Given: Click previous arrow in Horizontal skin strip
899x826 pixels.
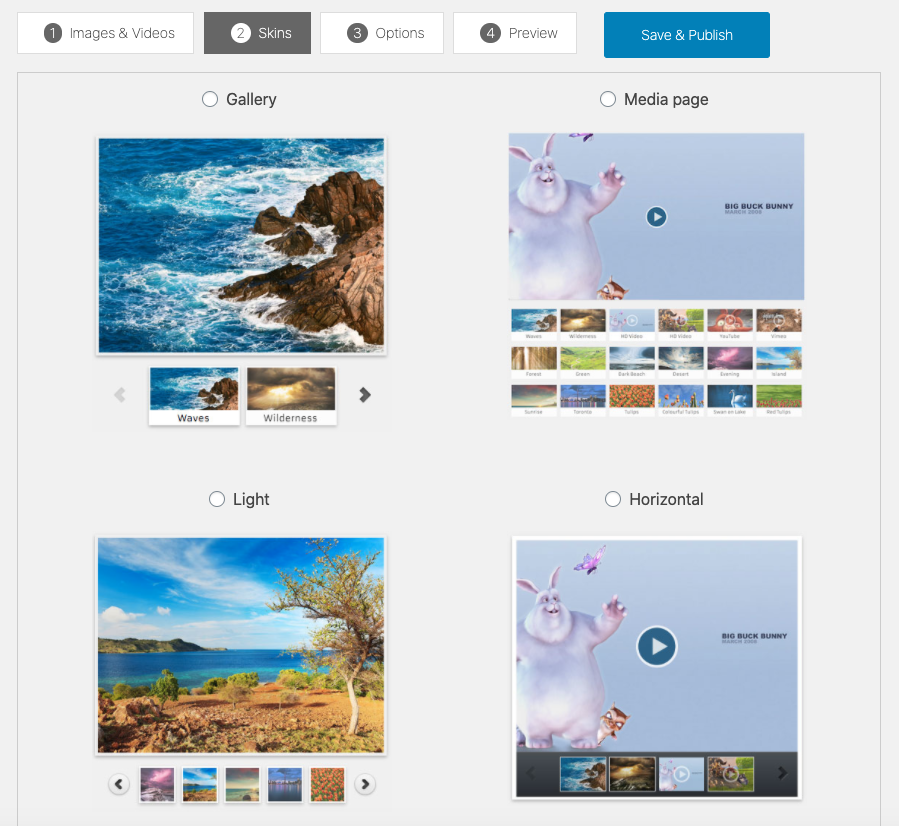Looking at the screenshot, I should tap(531, 773).
